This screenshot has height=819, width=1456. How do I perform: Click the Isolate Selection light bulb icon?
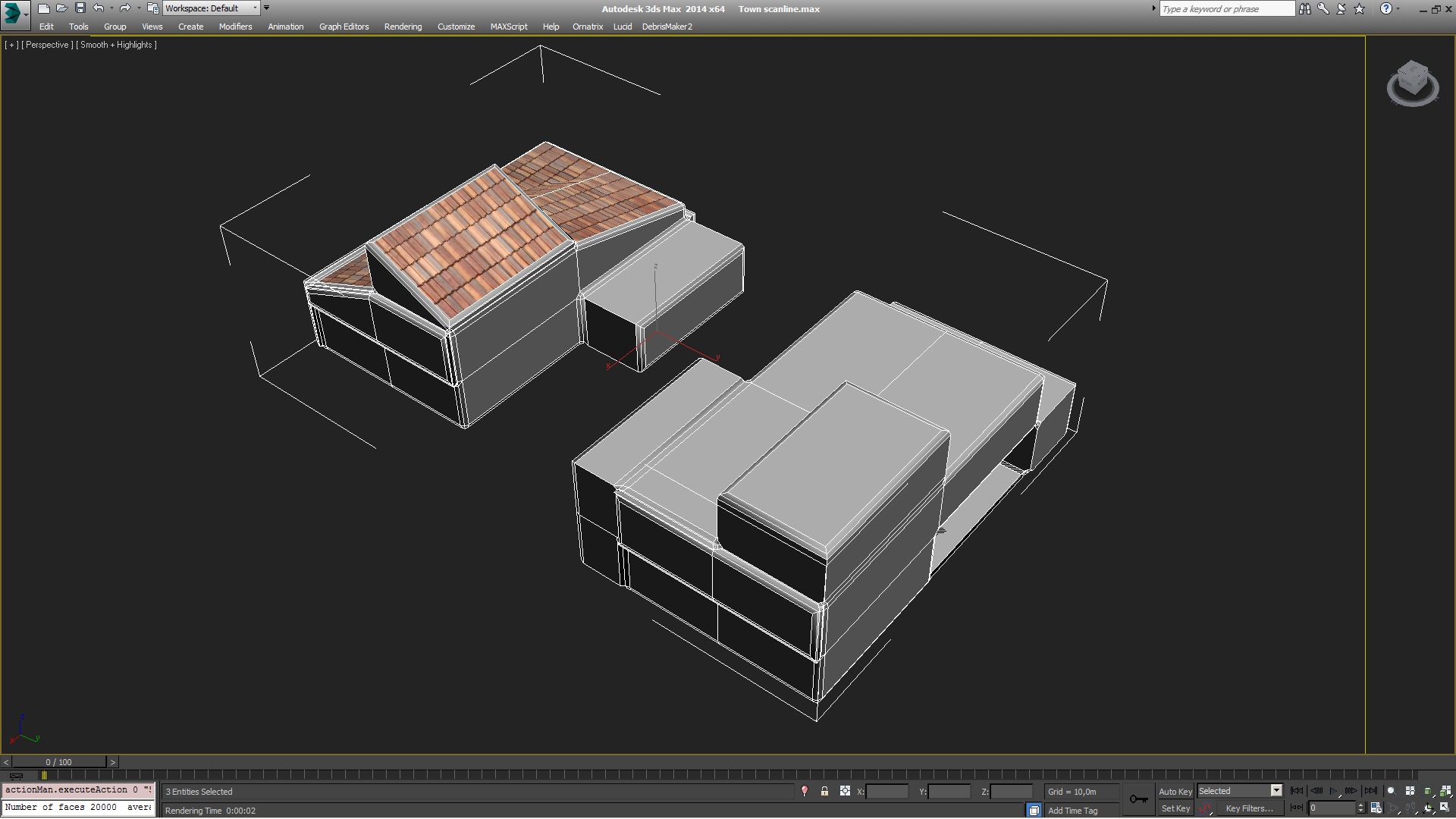805,791
